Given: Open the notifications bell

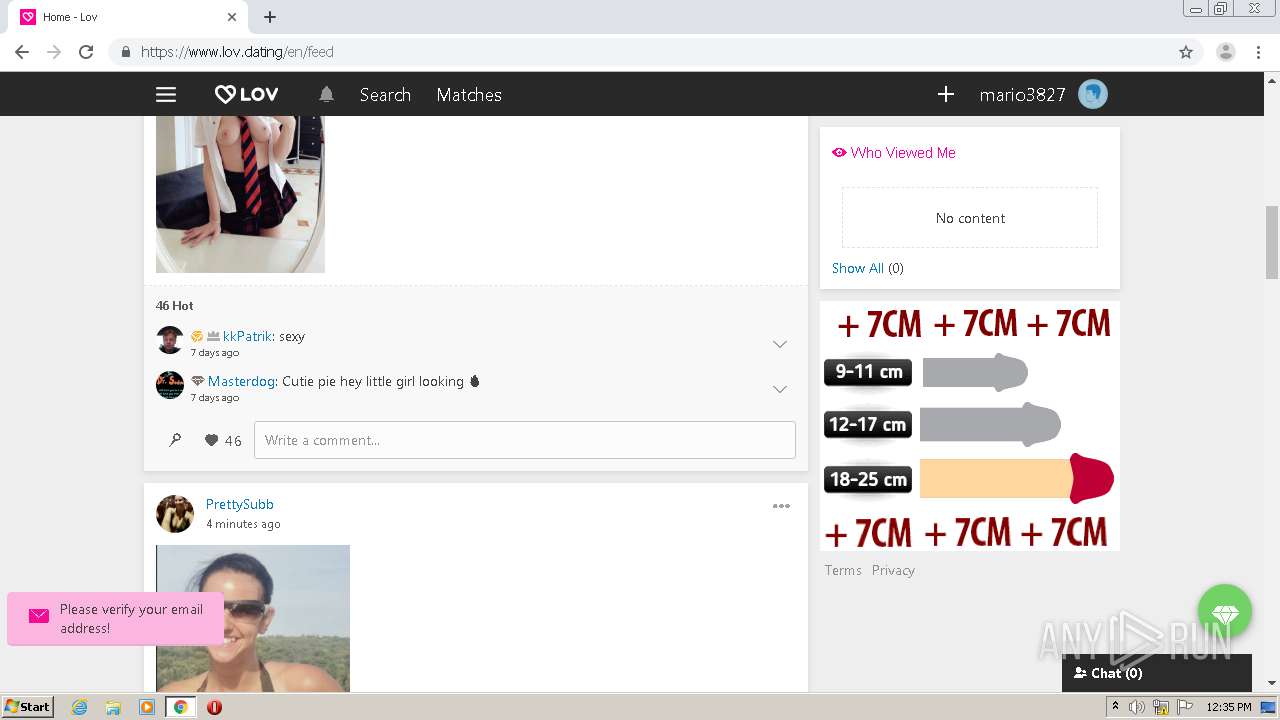Looking at the screenshot, I should [x=326, y=94].
